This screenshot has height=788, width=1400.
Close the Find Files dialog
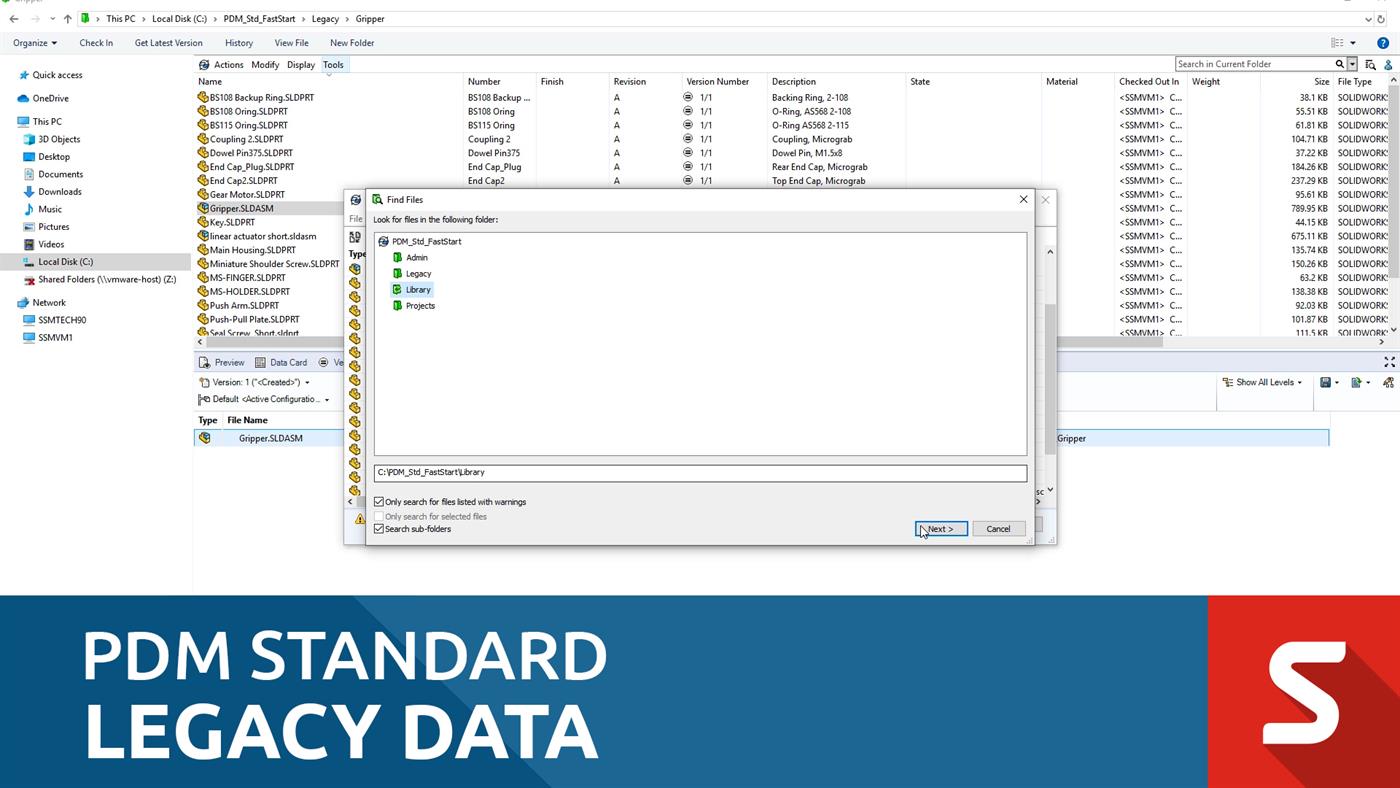tap(1023, 200)
